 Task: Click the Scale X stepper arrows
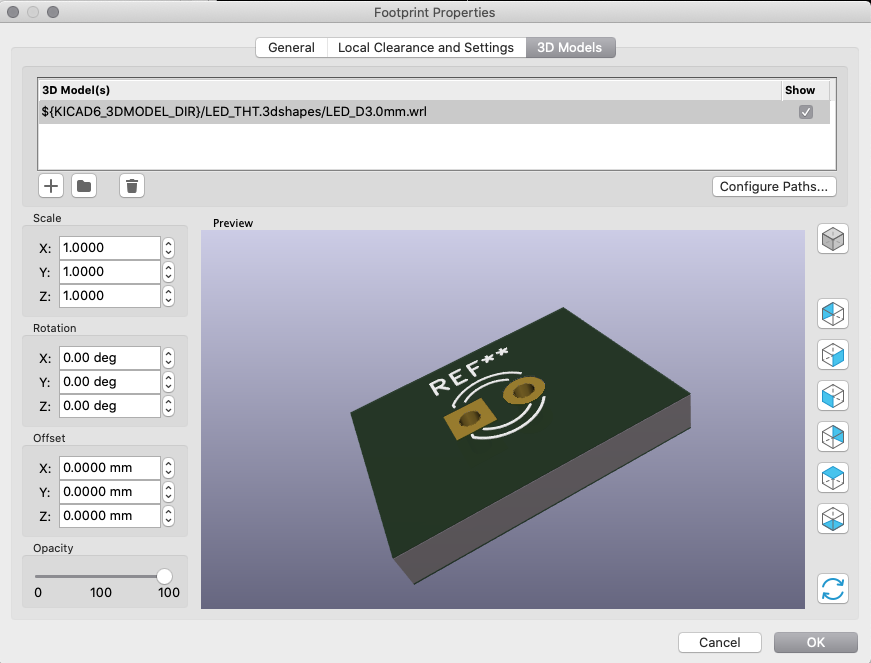point(169,248)
